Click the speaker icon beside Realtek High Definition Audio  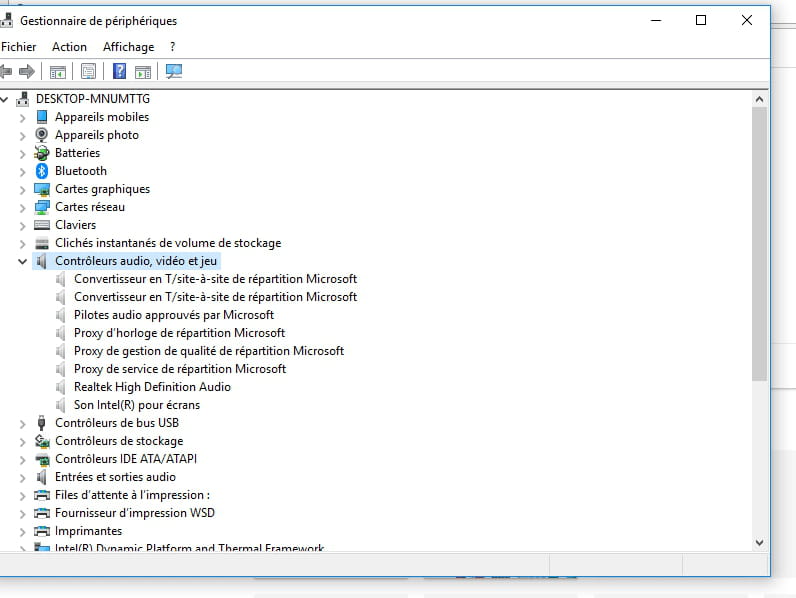coord(60,387)
